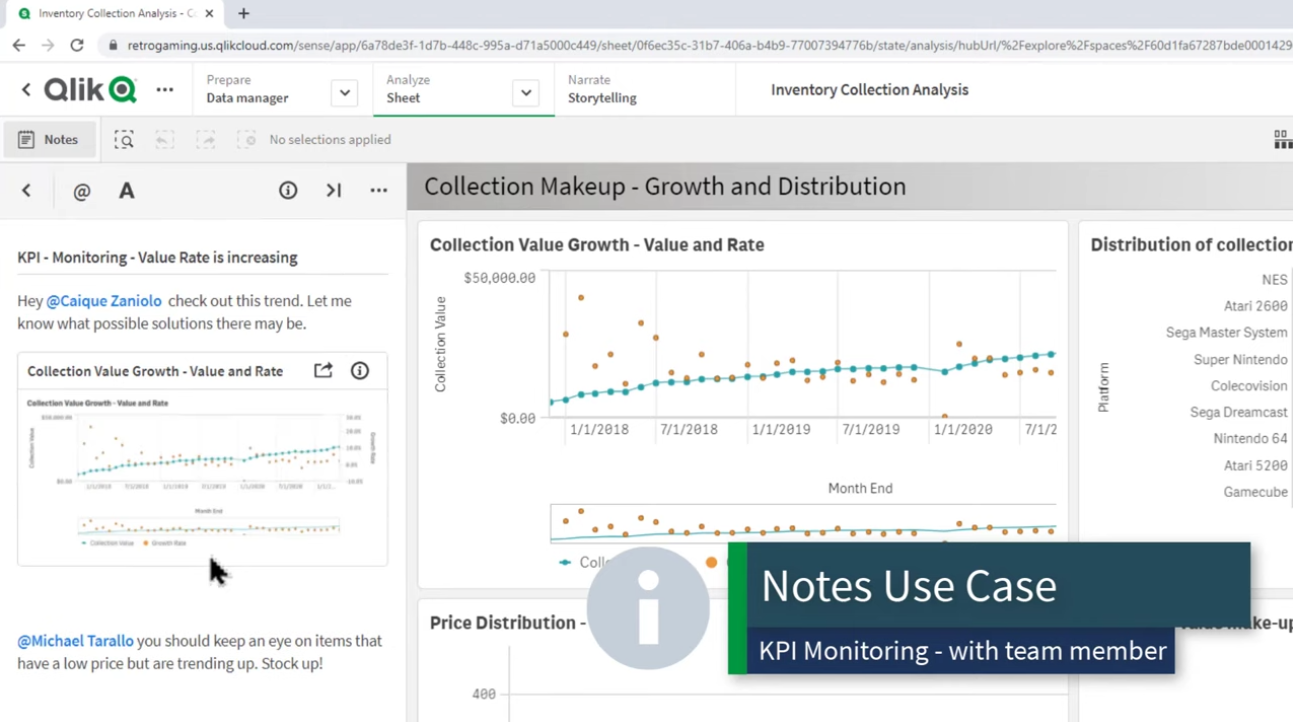This screenshot has height=722, width=1293.
Task: Open text formatting with the A icon
Action: pos(127,191)
